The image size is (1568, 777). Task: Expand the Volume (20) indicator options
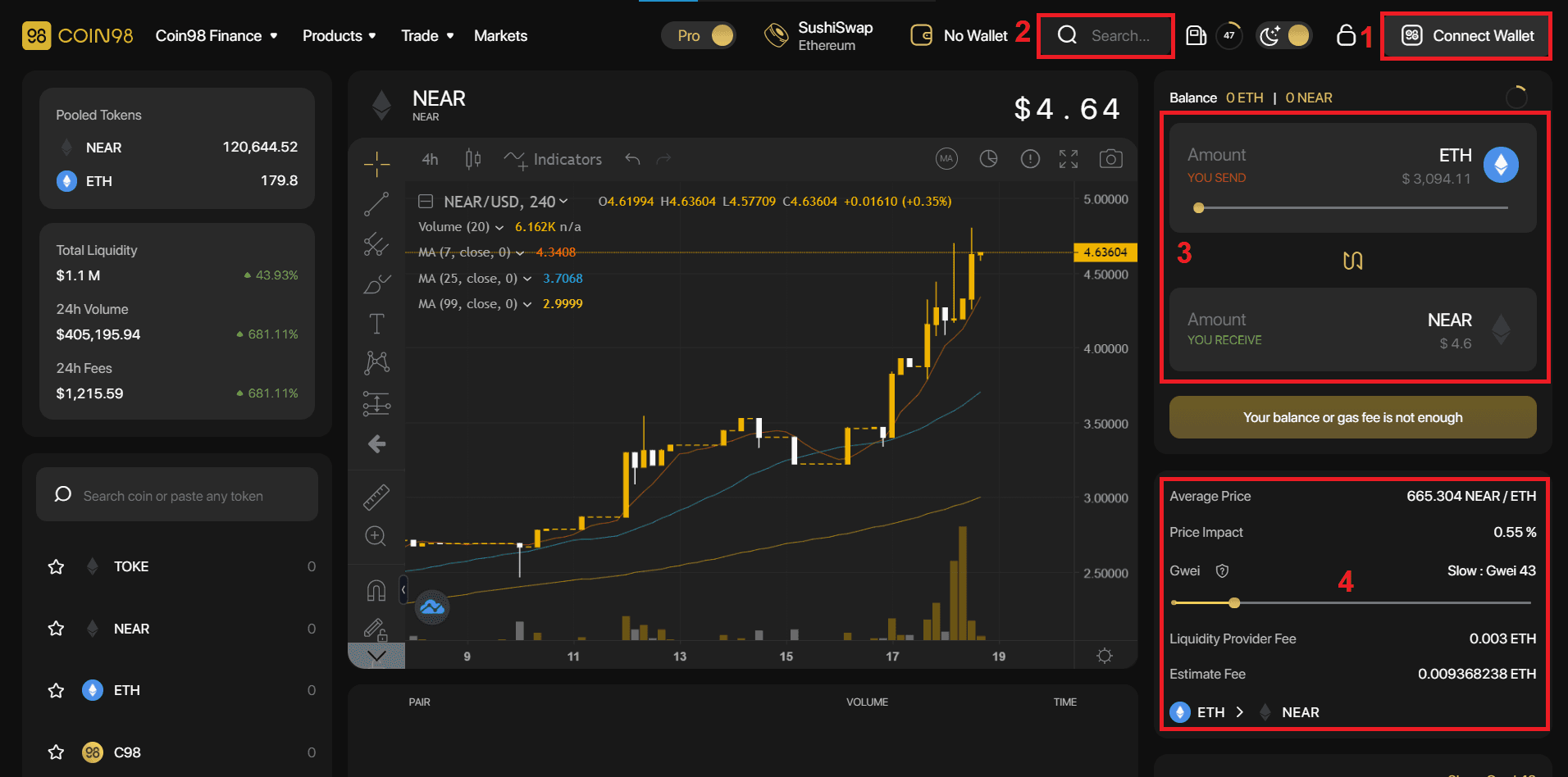(x=499, y=227)
